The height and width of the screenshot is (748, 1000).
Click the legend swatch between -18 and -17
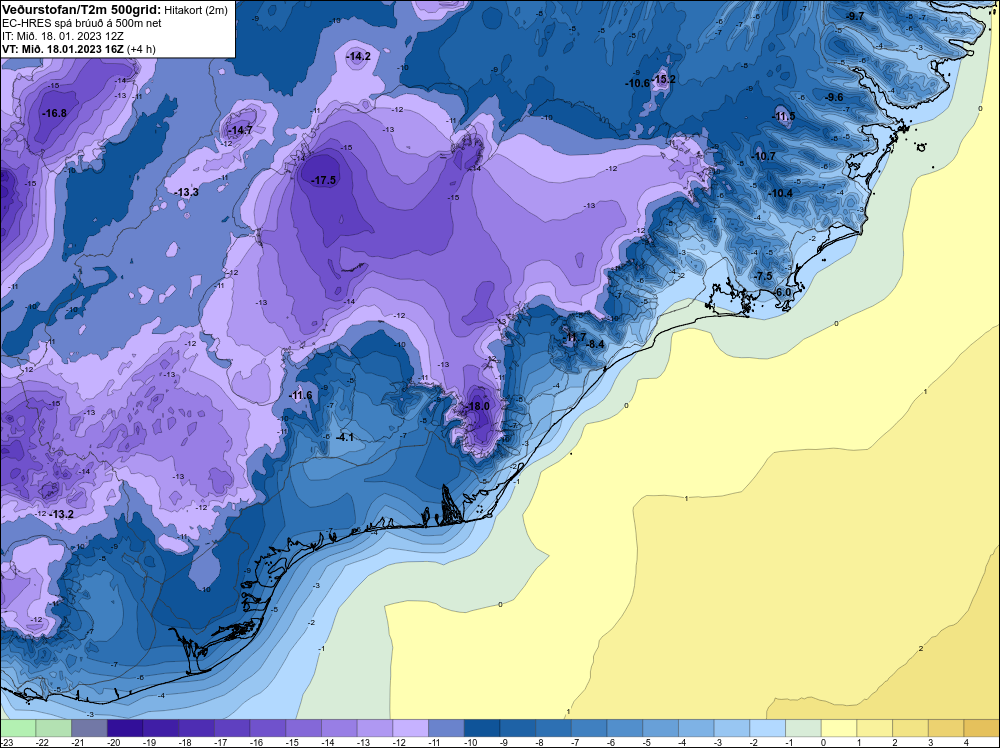(x=196, y=728)
